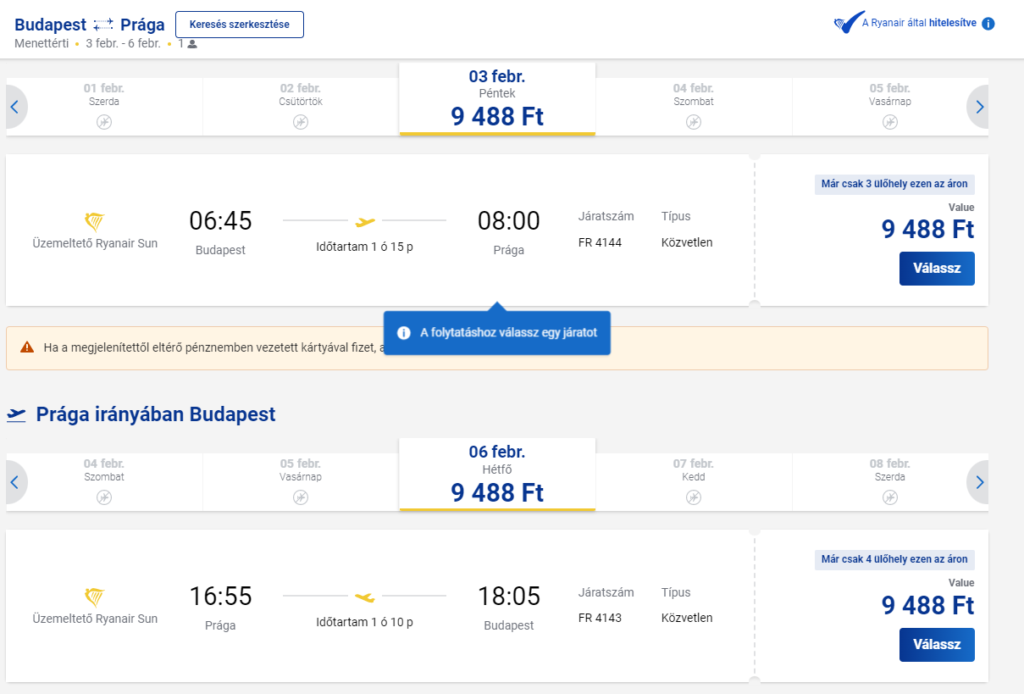Click the FR 4143 flight number
1024x694 pixels.
coord(600,618)
